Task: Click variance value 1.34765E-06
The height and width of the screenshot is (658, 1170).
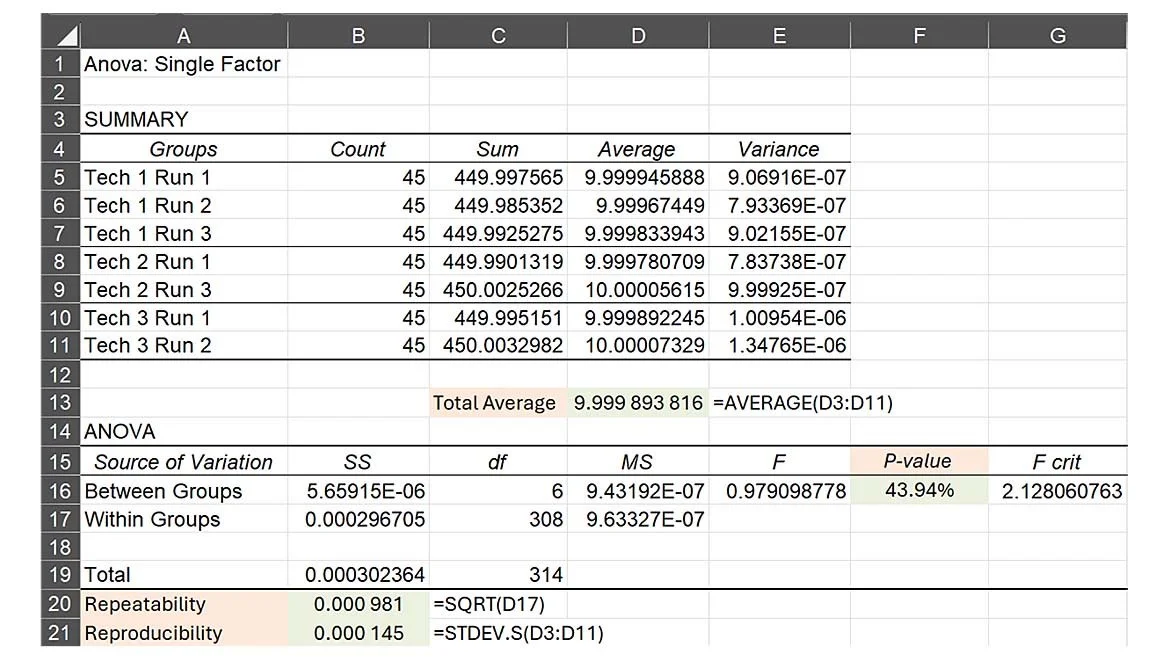Action: click(x=779, y=345)
